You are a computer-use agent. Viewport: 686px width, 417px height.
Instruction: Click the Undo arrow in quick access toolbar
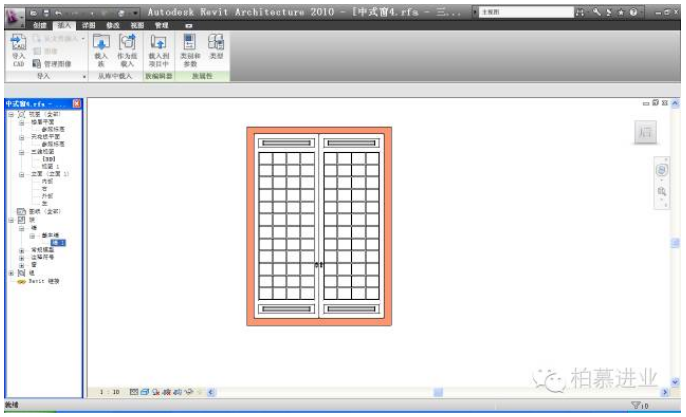click(59, 13)
